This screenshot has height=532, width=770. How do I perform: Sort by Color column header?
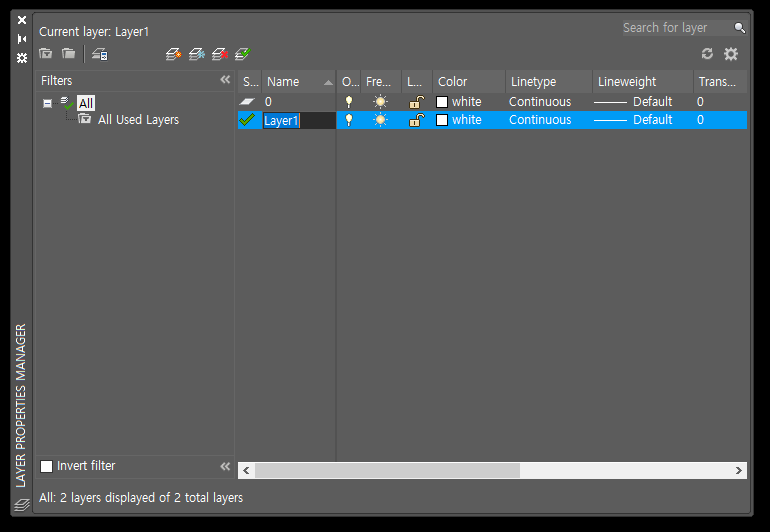(x=469, y=82)
